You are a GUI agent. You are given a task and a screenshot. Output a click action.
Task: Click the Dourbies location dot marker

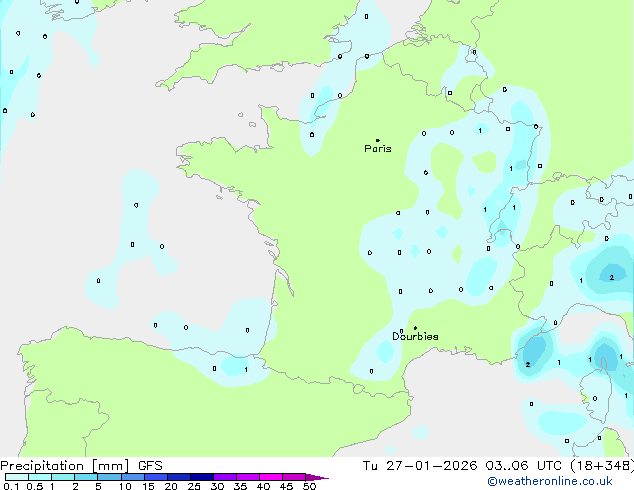pyautogui.click(x=415, y=328)
